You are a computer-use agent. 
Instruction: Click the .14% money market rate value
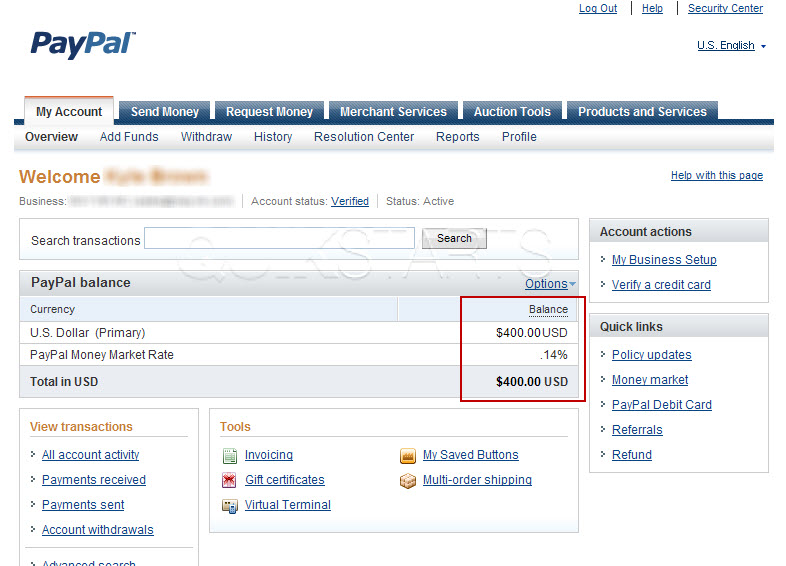pyautogui.click(x=554, y=355)
